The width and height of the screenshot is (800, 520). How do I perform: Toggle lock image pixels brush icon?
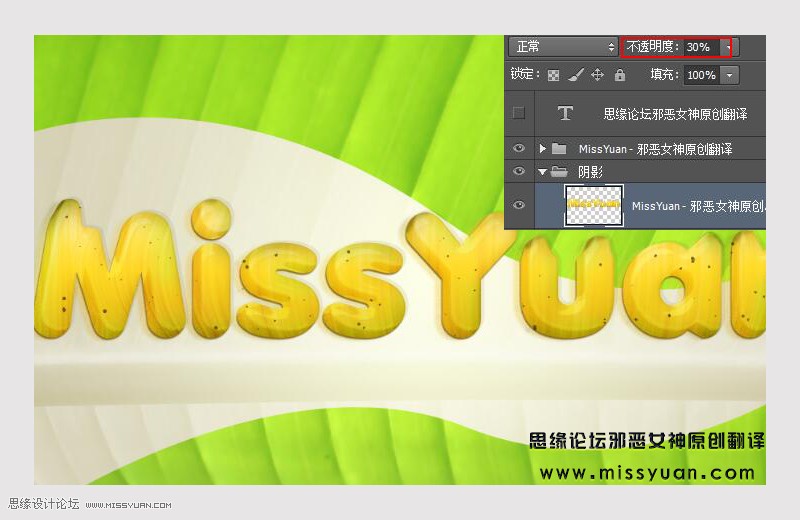pyautogui.click(x=576, y=75)
